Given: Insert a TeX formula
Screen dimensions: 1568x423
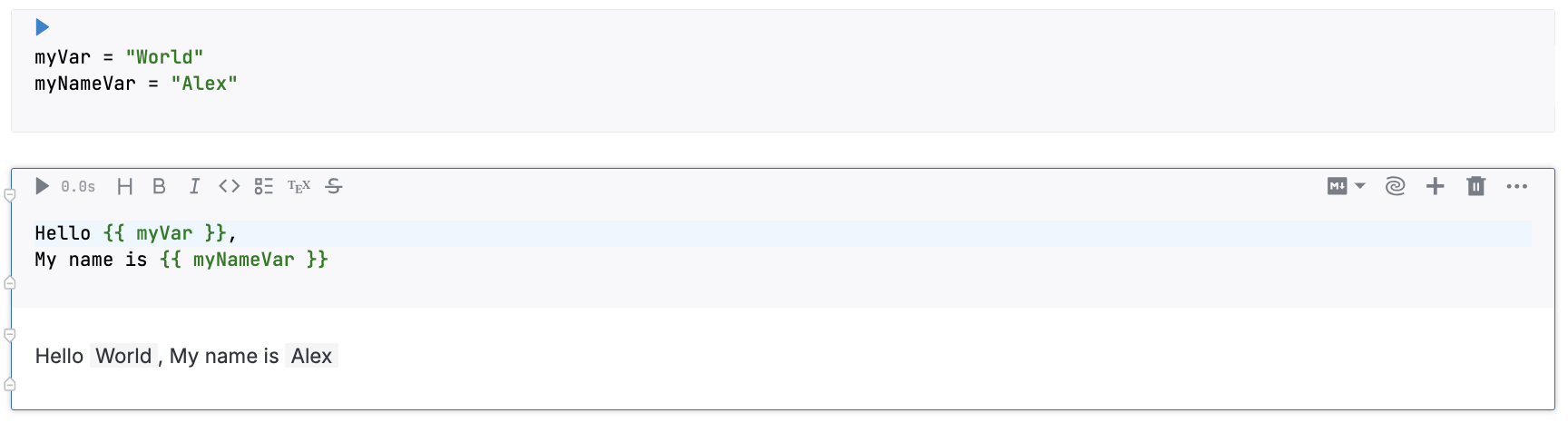Looking at the screenshot, I should 299,186.
